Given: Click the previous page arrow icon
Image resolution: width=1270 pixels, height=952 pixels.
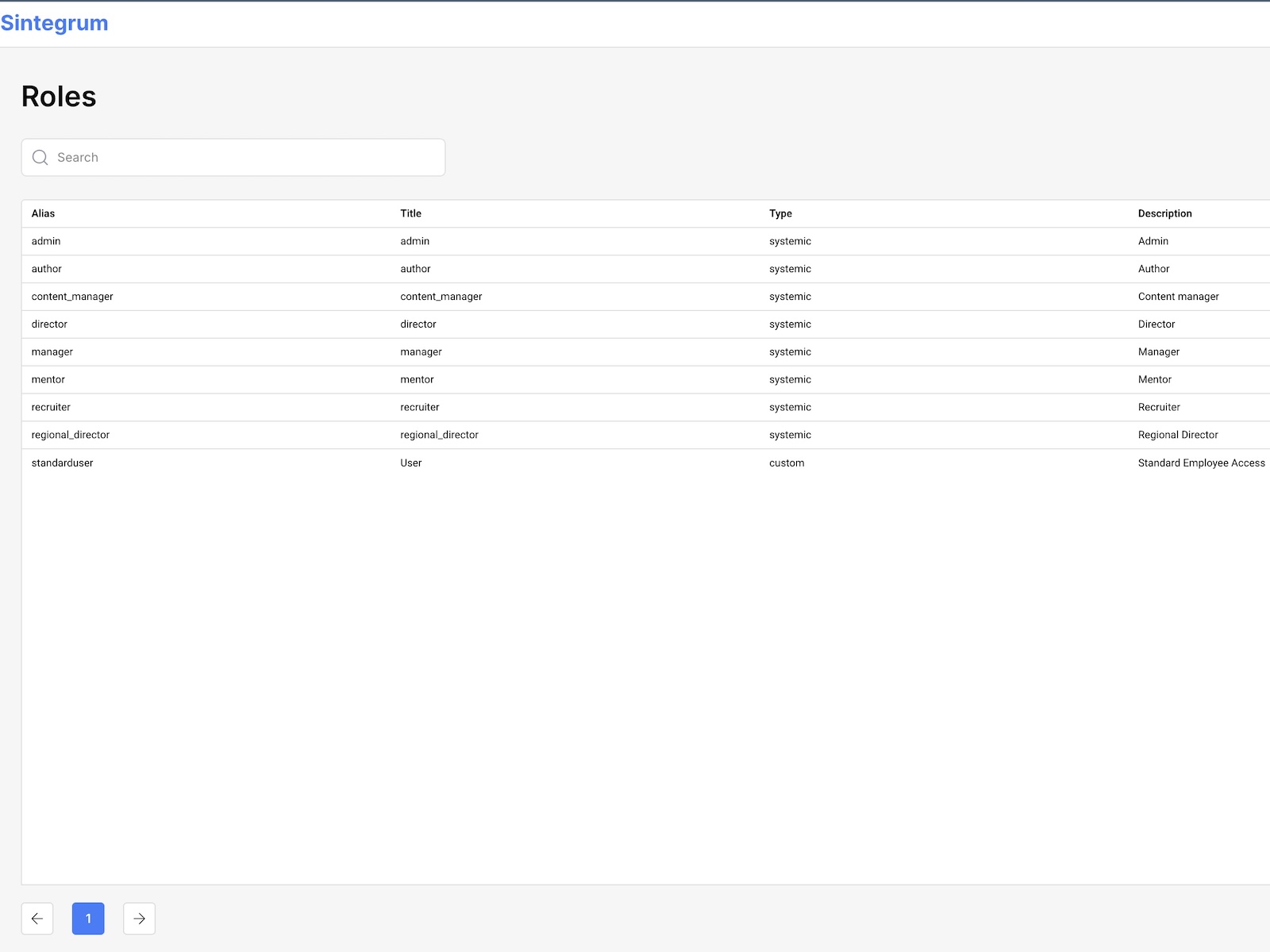Looking at the screenshot, I should (37, 918).
